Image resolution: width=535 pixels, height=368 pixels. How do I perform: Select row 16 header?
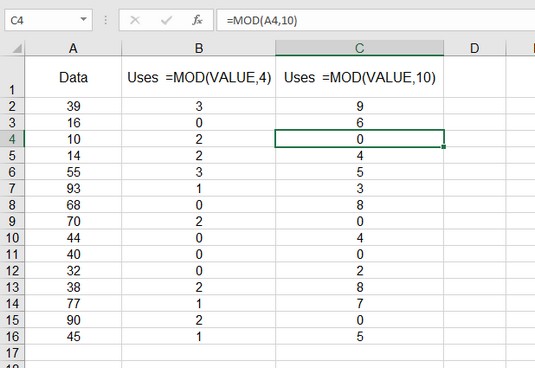12,336
